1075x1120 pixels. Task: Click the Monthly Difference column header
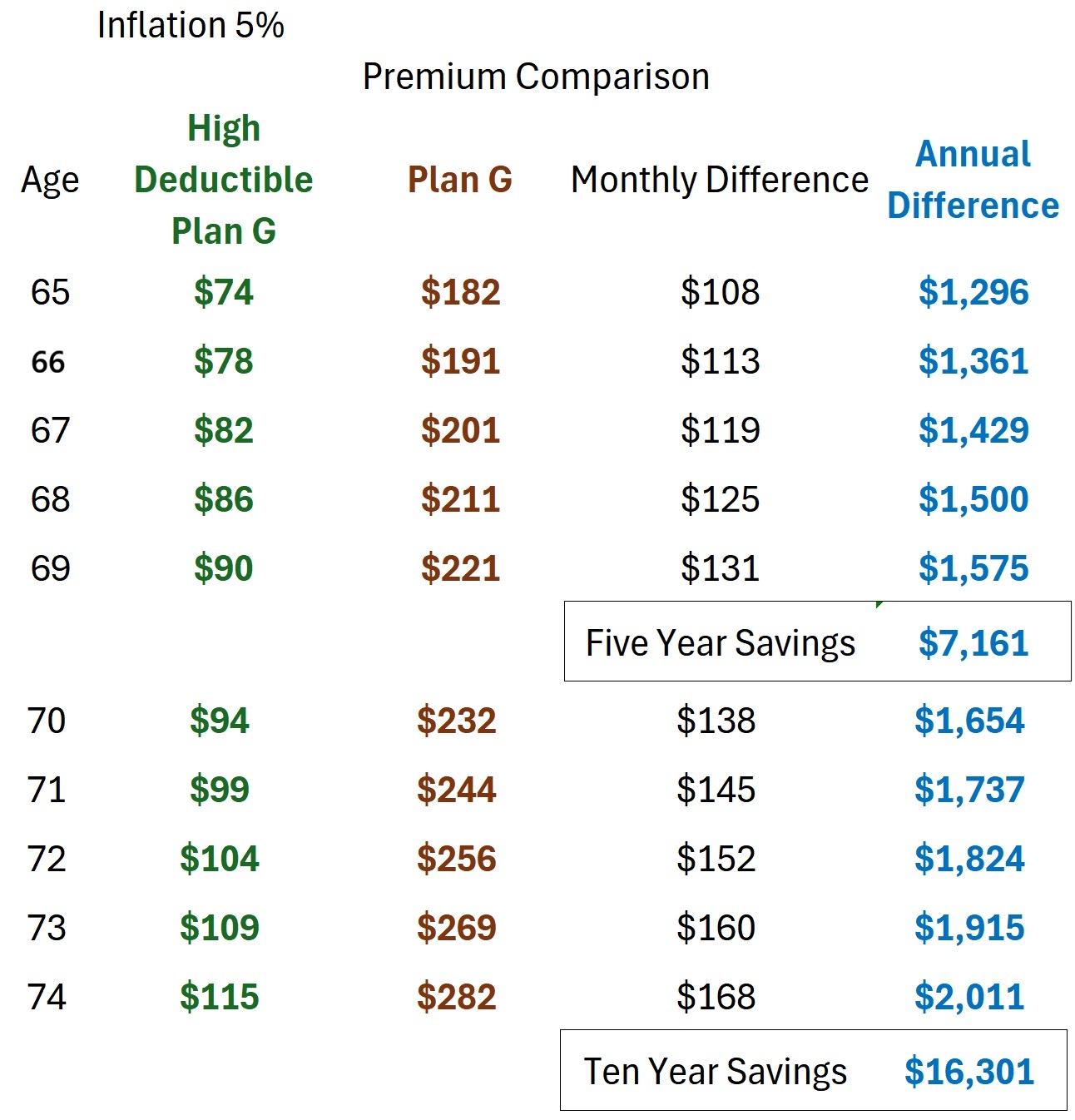tap(719, 180)
